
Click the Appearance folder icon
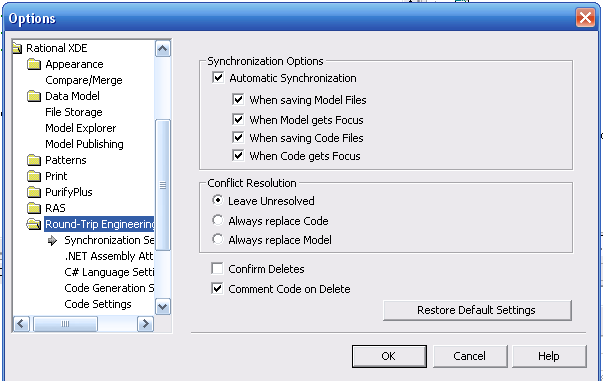point(34,64)
